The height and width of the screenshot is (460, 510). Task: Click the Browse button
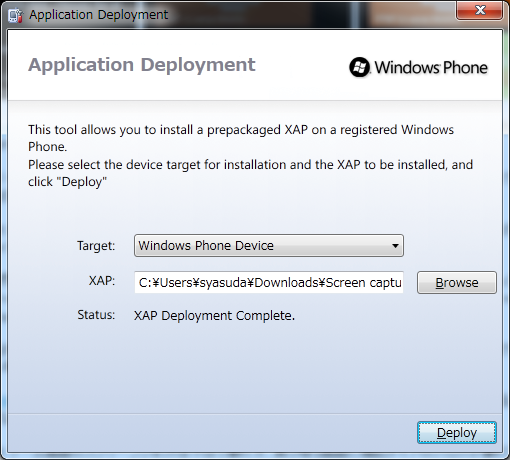coord(457,282)
